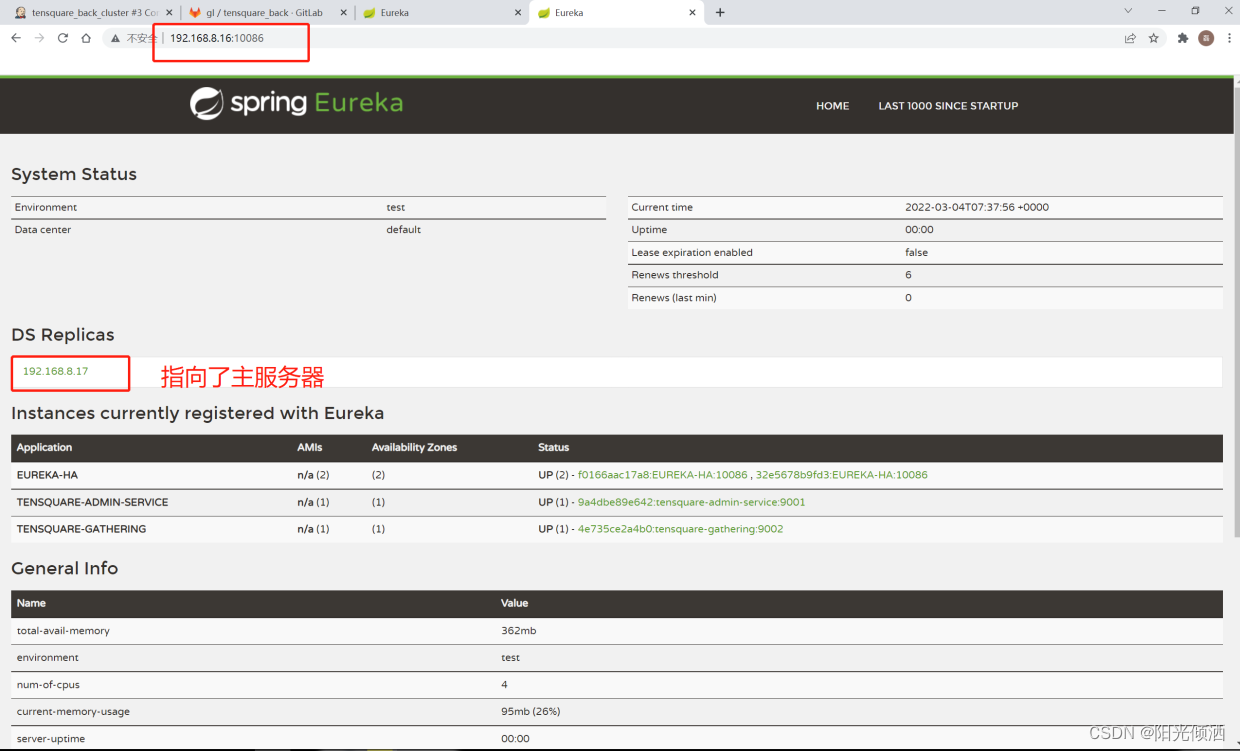Click the not-secure warning icon
The height and width of the screenshot is (751, 1240).
coord(117,38)
